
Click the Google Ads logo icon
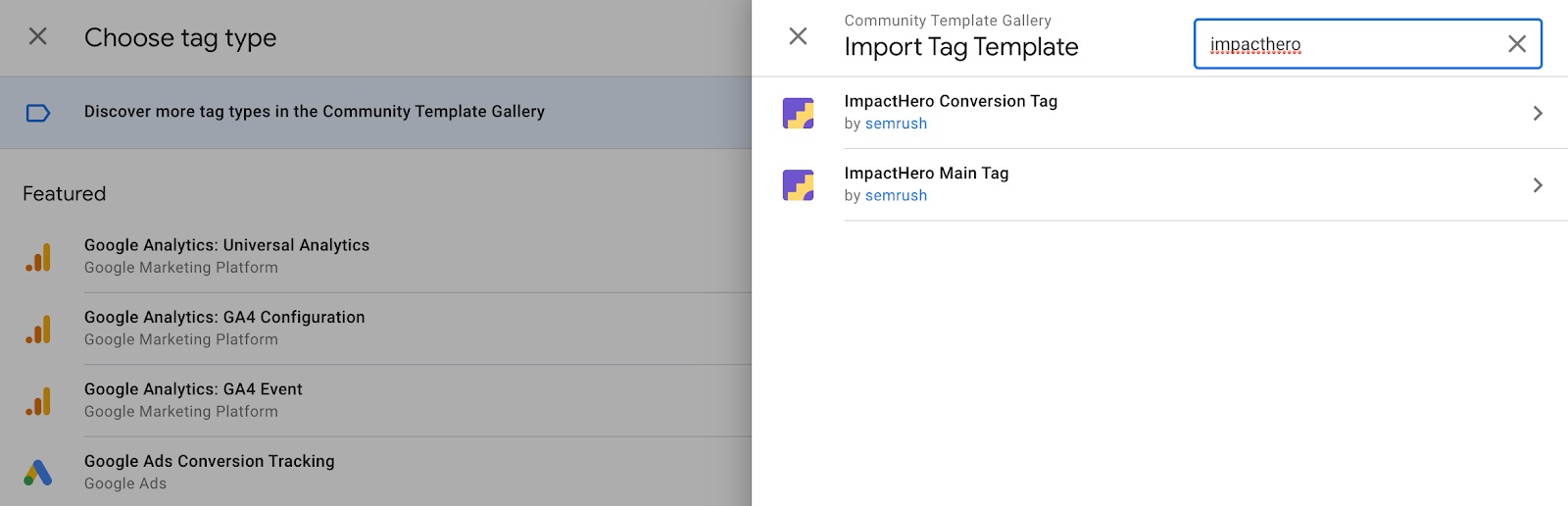point(38,473)
